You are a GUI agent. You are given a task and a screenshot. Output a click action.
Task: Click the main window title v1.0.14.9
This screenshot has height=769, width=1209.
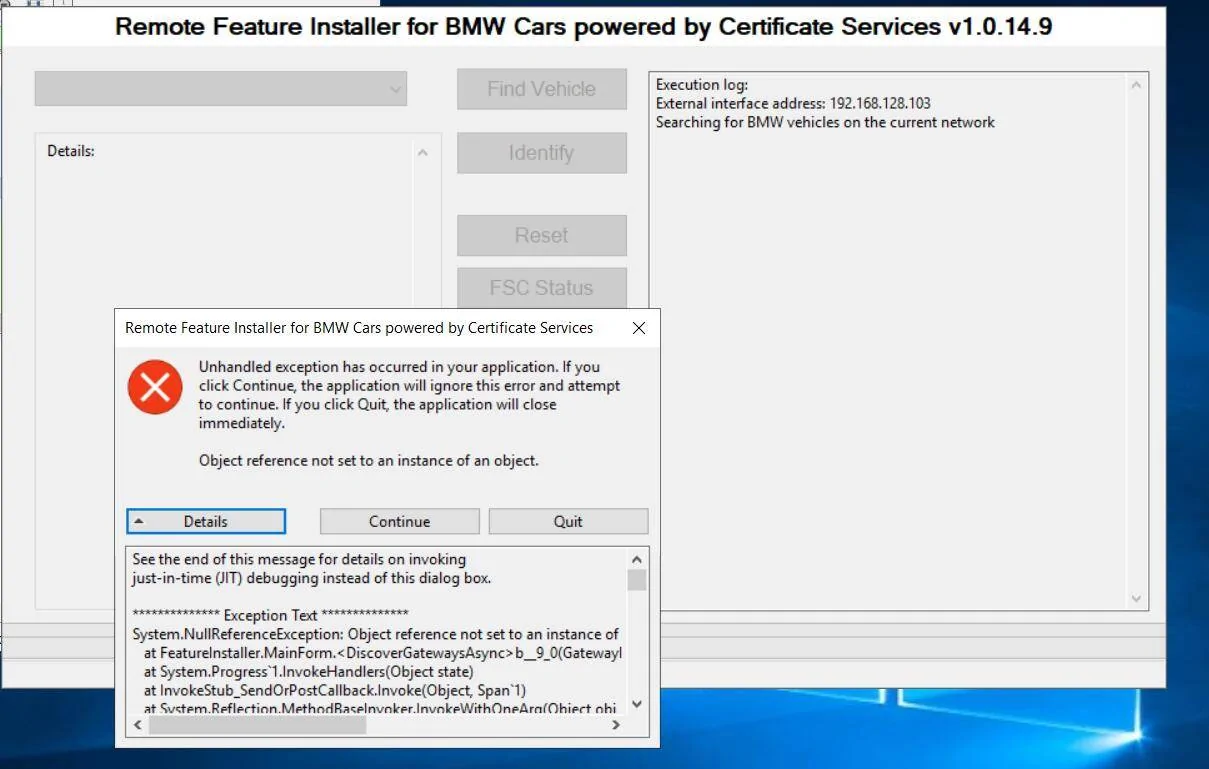[x=583, y=27]
